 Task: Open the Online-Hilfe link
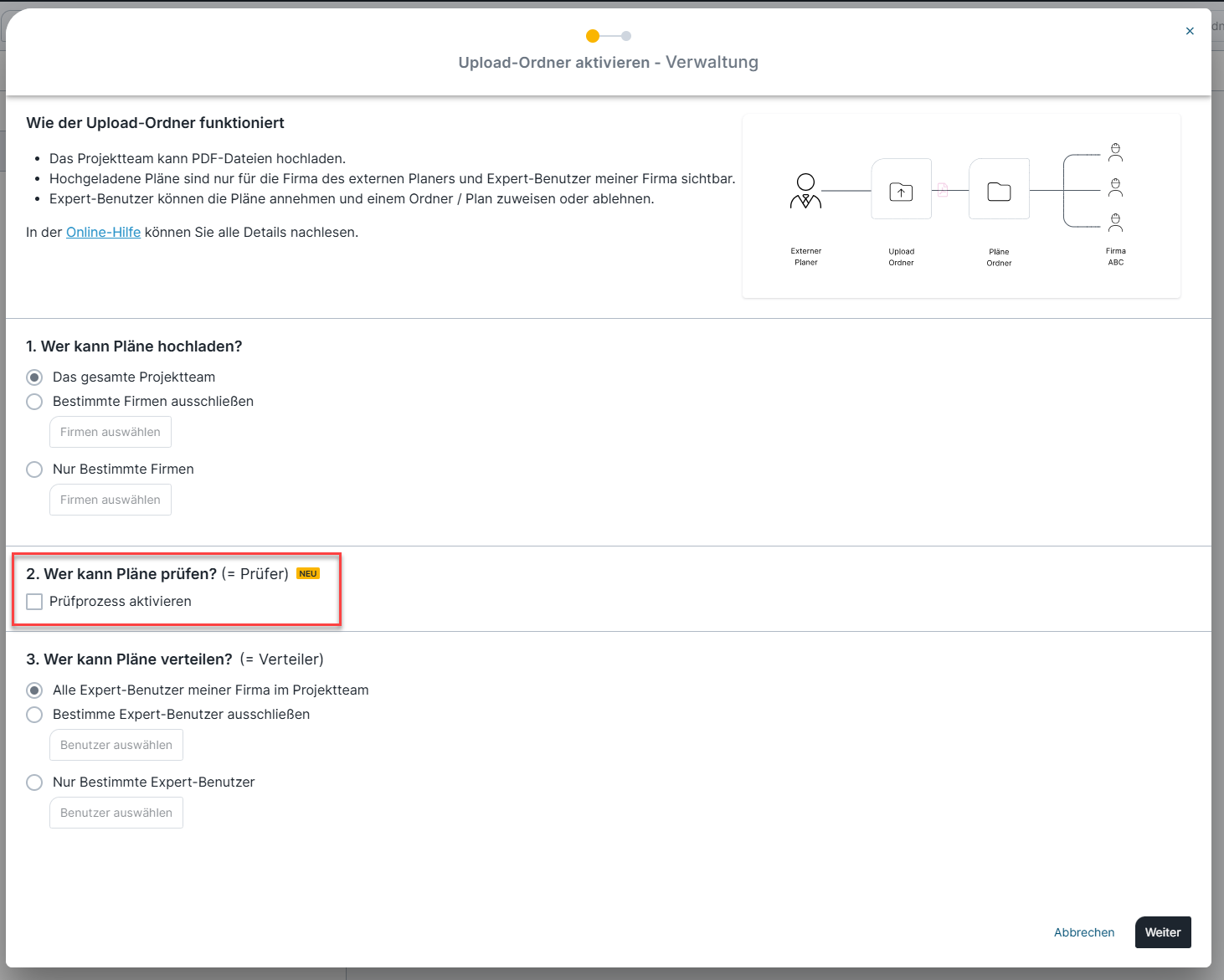click(x=103, y=232)
